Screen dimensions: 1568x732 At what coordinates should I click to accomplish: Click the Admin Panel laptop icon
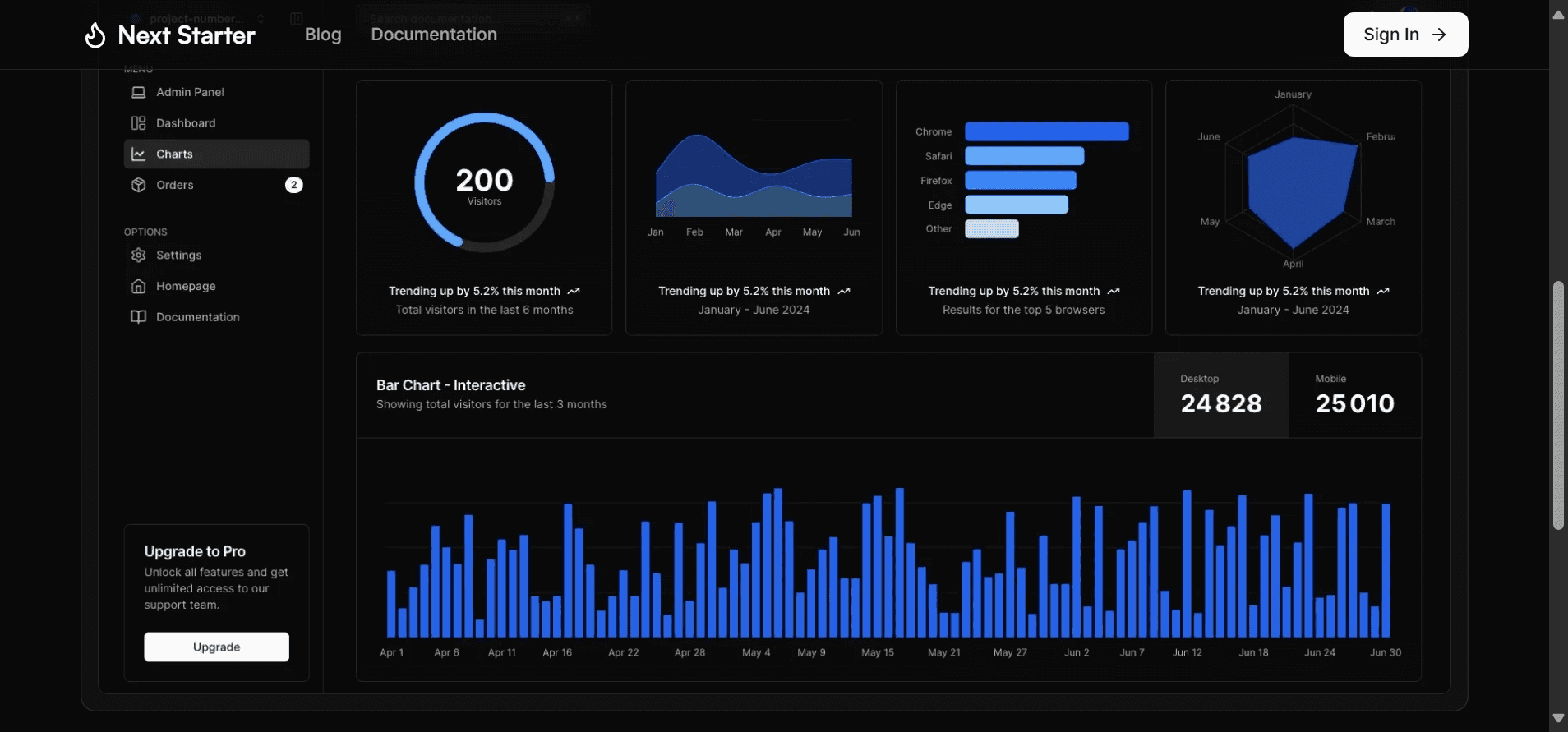point(139,92)
